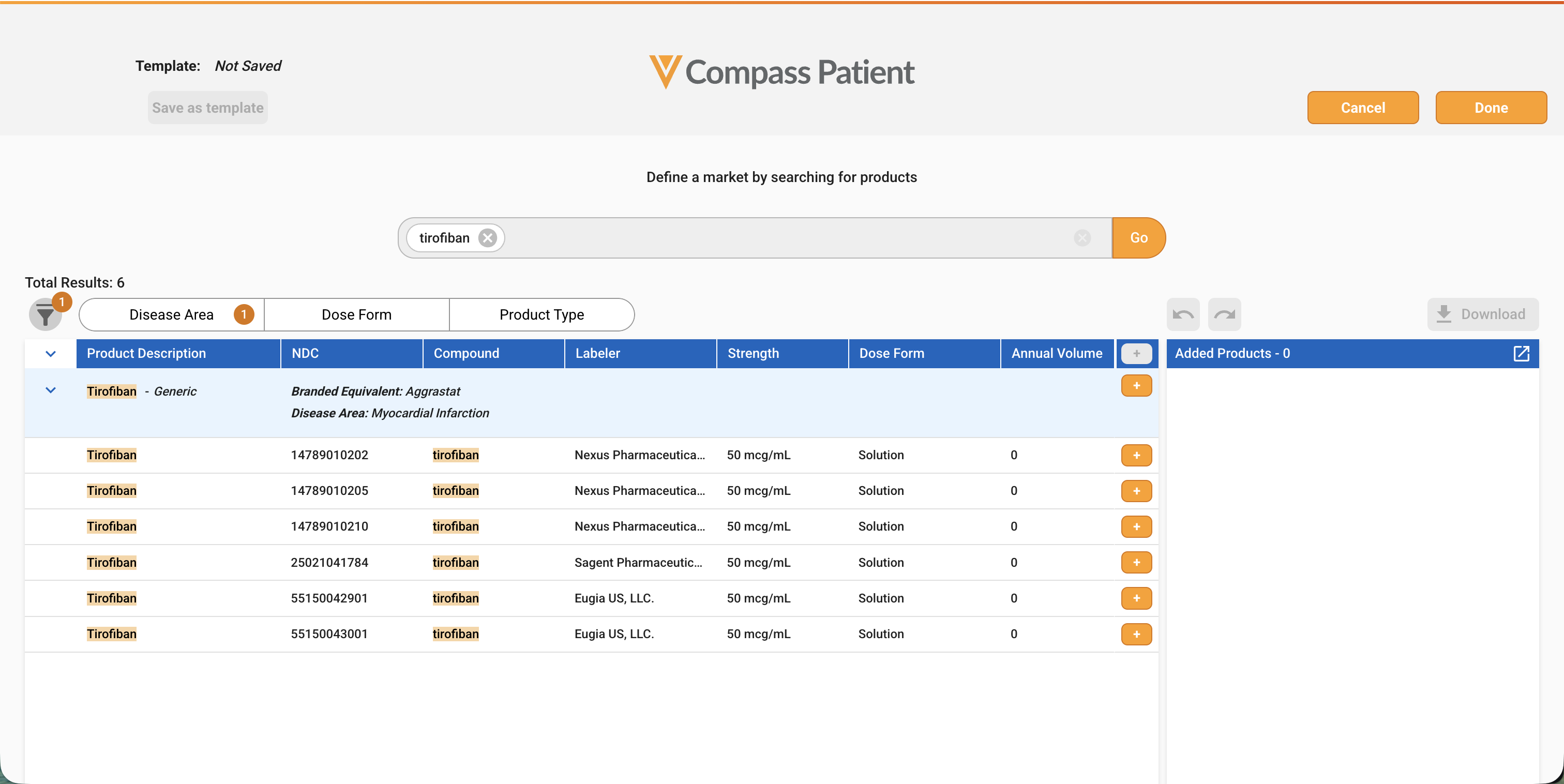Pop out the Added Products panel
This screenshot has width=1564, height=784.
1522,353
